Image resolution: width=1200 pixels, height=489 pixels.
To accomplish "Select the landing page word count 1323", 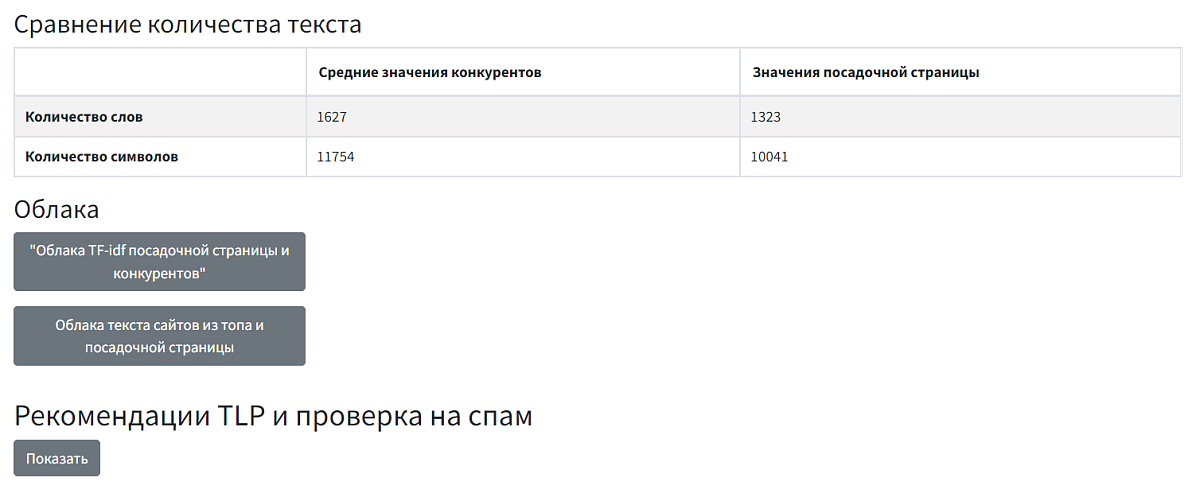I will (x=766, y=117).
